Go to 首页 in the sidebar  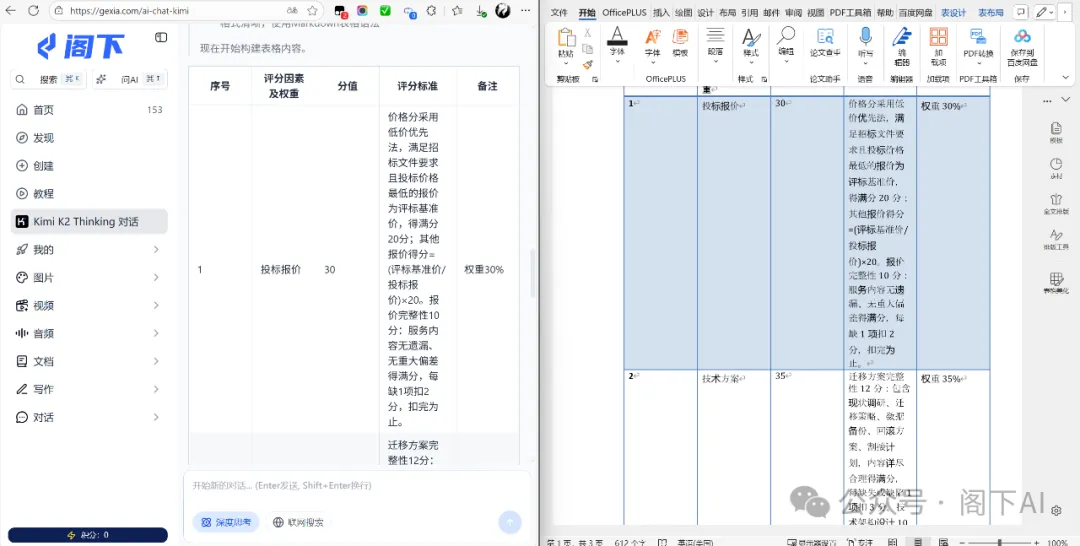pos(89,109)
